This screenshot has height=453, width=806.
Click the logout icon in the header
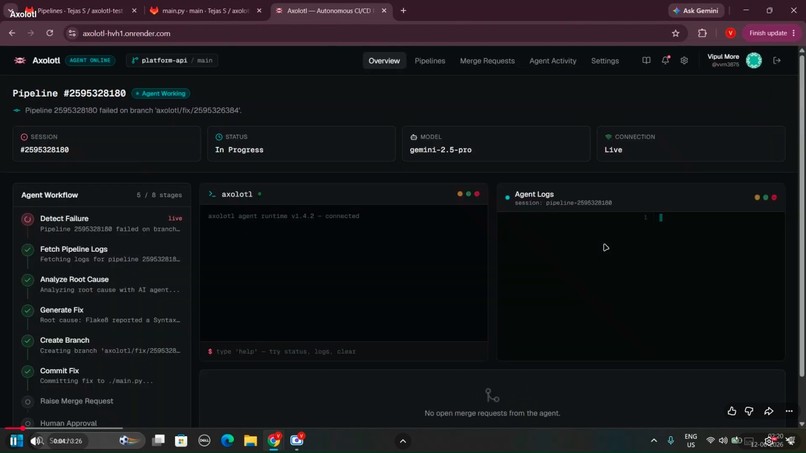click(777, 61)
